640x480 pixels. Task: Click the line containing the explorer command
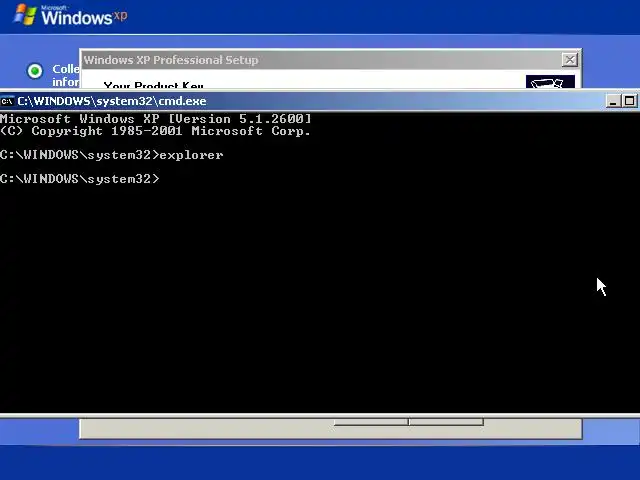(112, 155)
